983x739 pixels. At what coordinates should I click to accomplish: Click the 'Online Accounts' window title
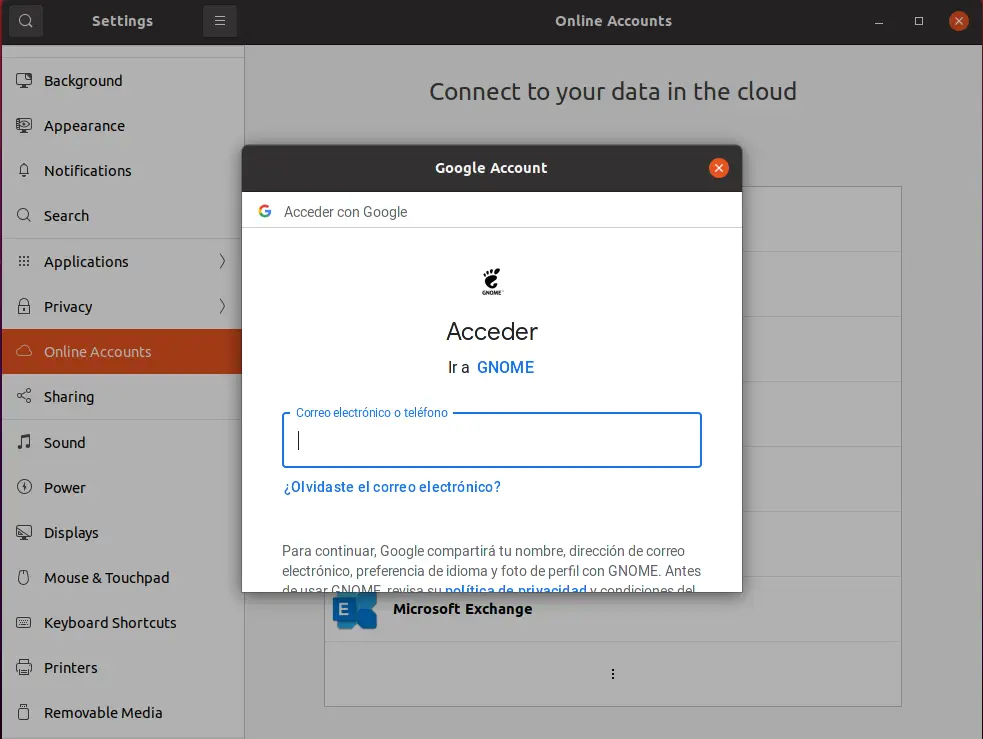613,21
